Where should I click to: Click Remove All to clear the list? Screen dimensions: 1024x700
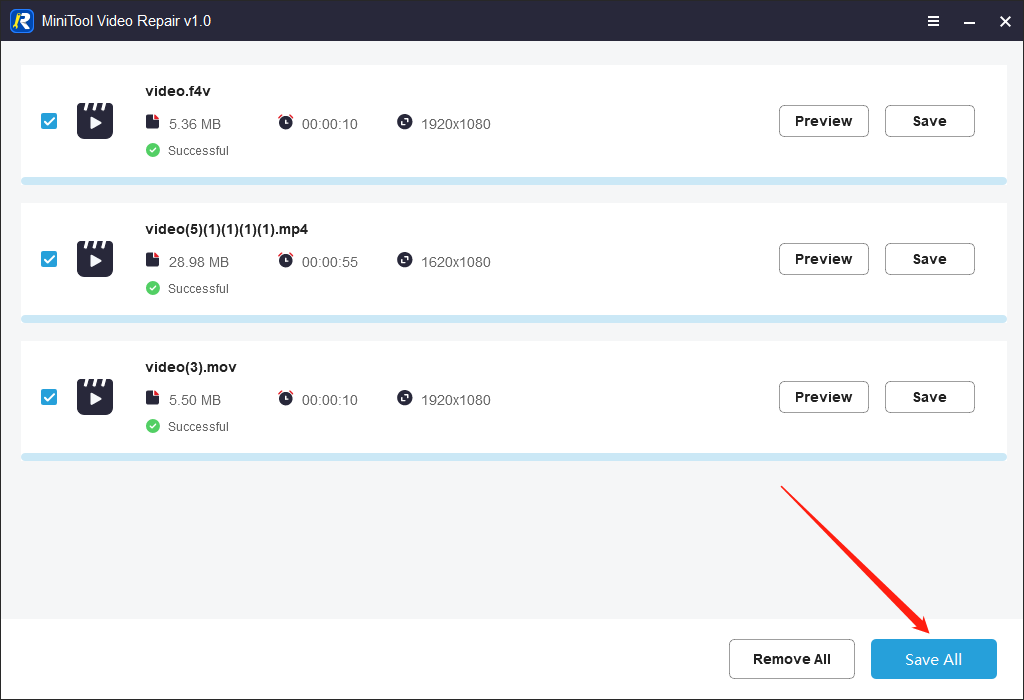(791, 659)
